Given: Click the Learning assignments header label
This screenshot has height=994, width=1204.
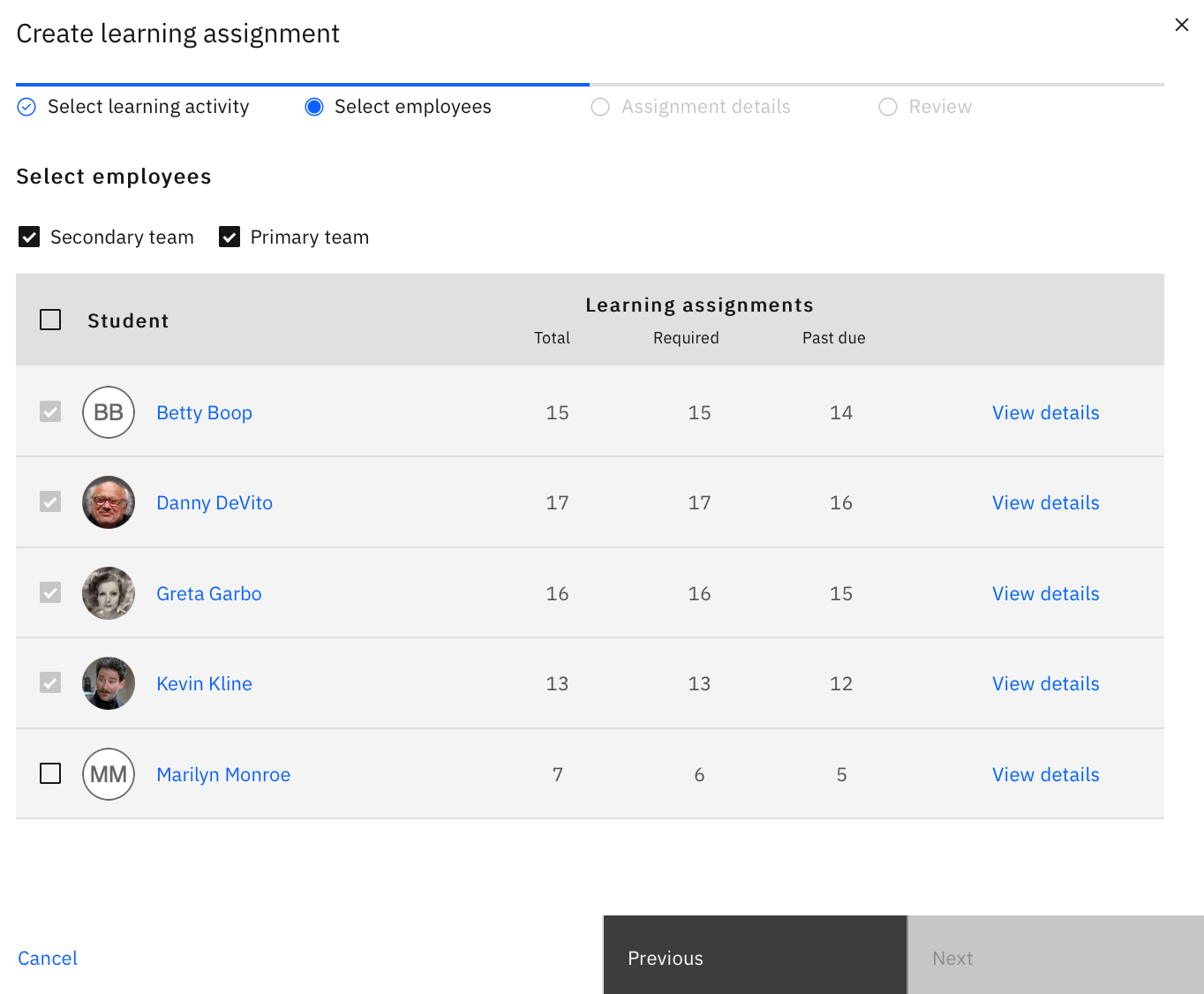Looking at the screenshot, I should [x=699, y=305].
